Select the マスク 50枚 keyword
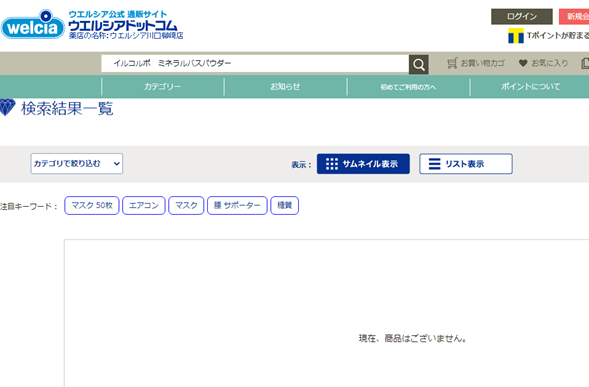This screenshot has height=387, width=589. (92, 206)
